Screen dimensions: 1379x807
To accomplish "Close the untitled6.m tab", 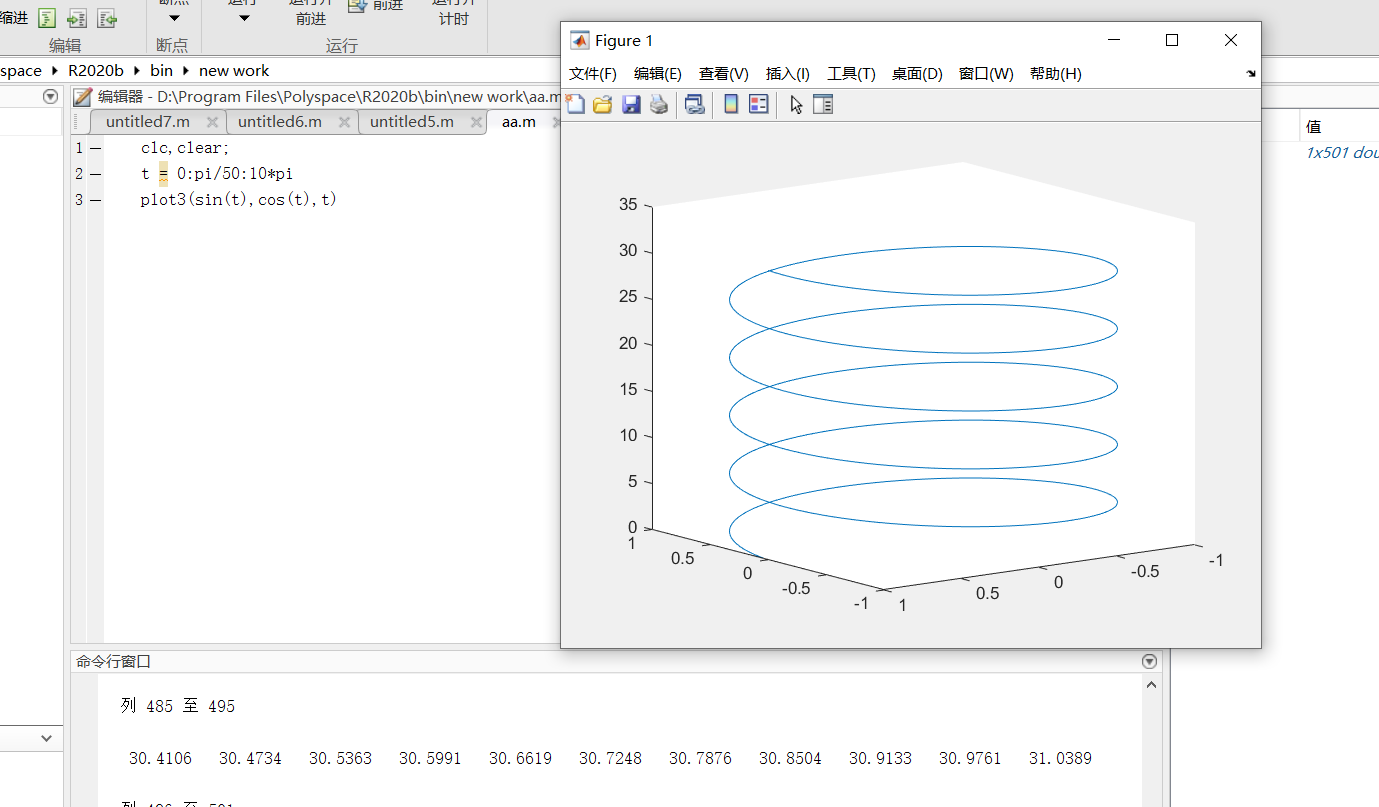I will [x=344, y=122].
